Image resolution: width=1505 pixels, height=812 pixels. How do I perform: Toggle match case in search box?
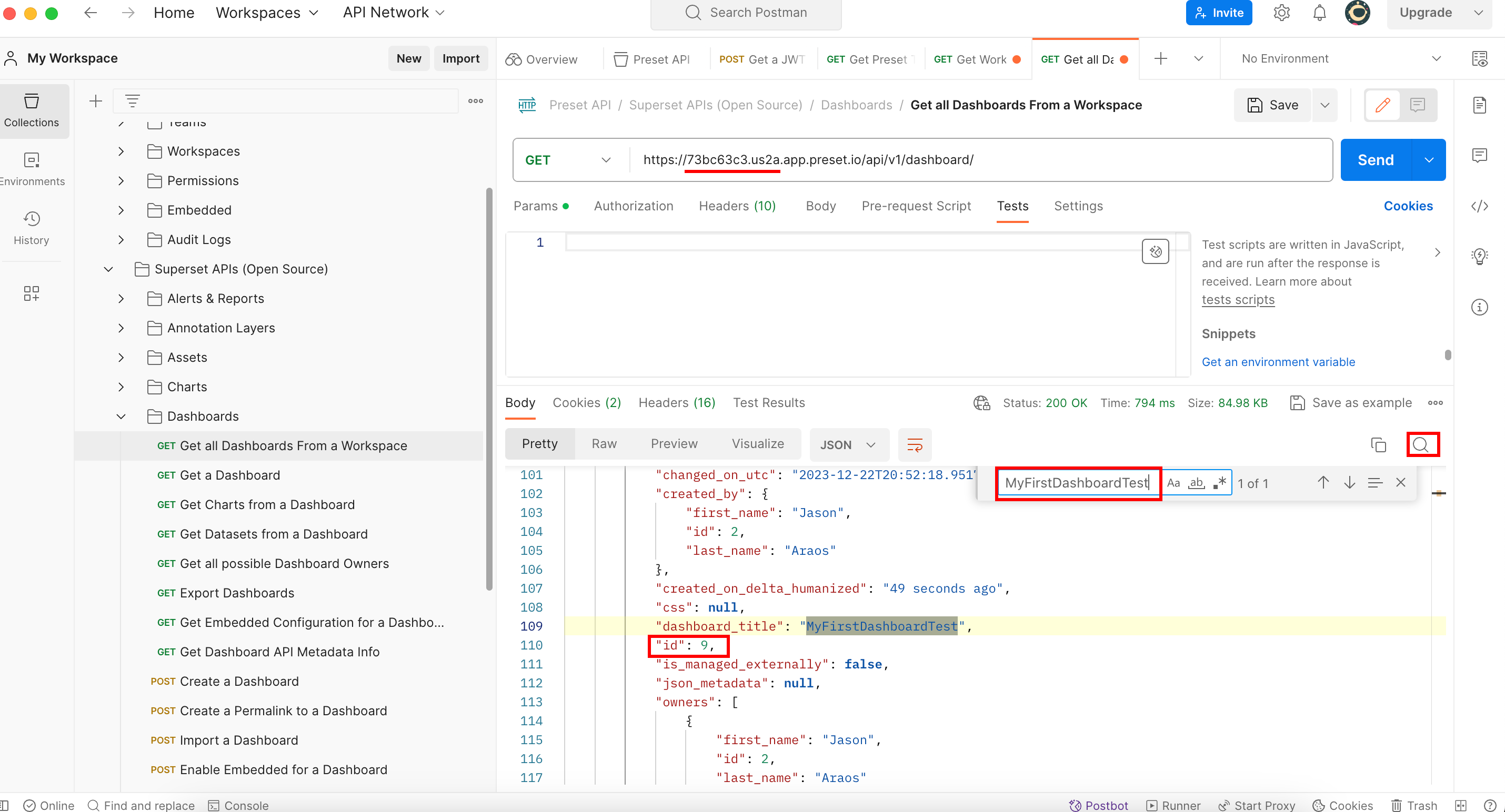click(x=1173, y=483)
